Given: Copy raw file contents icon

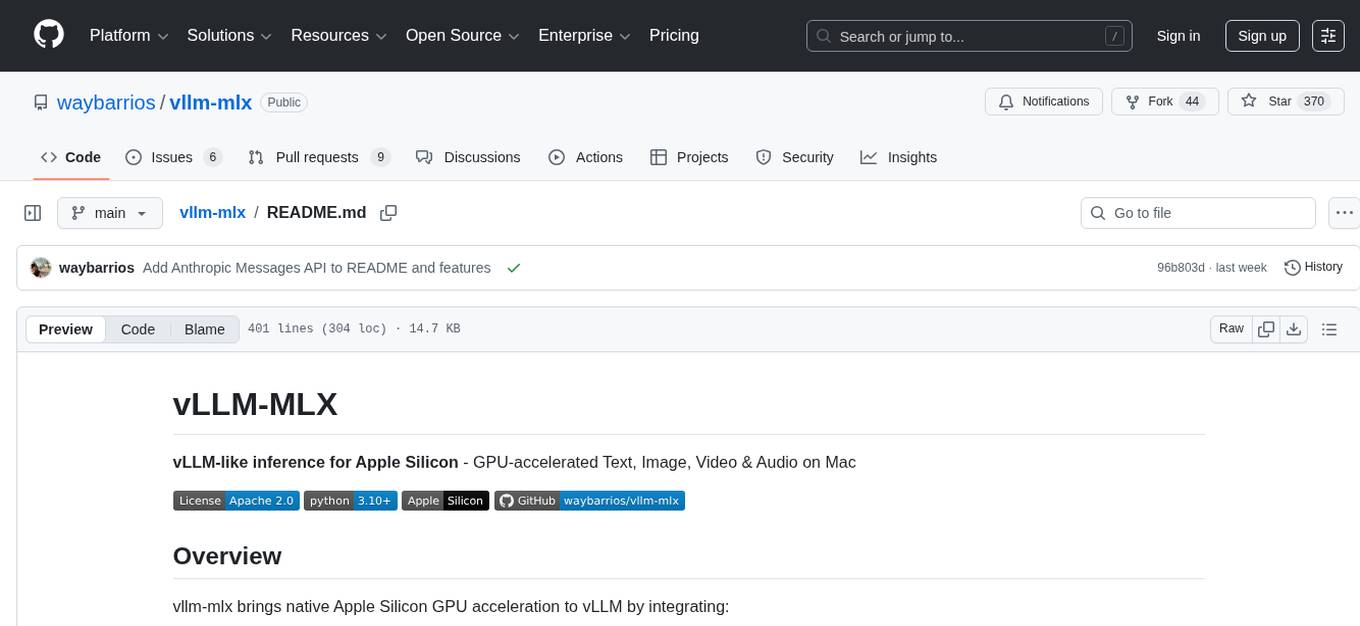Looking at the screenshot, I should pyautogui.click(x=1266, y=328).
